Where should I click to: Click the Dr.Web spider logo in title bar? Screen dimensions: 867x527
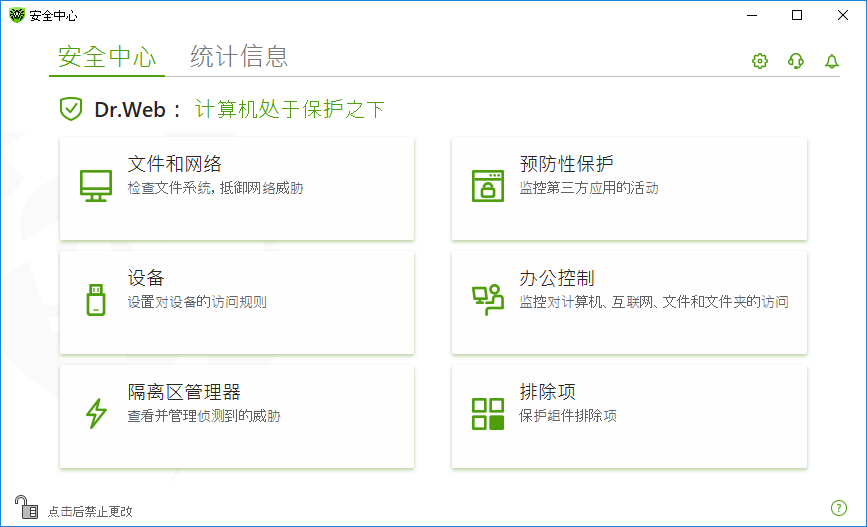pos(17,15)
